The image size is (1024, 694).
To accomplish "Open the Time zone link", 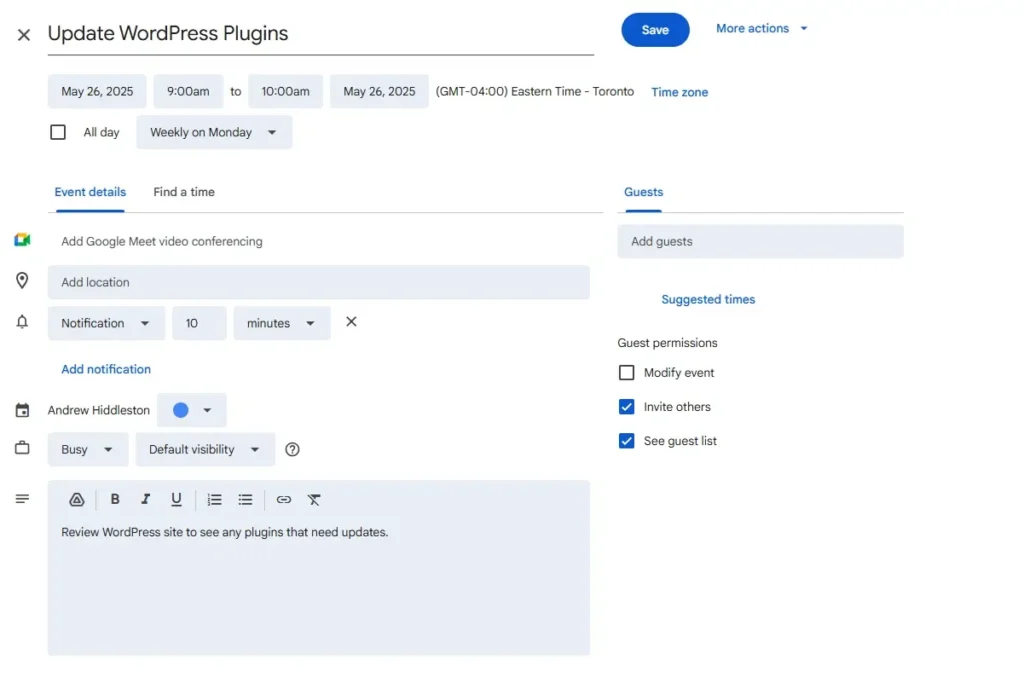I will (679, 92).
